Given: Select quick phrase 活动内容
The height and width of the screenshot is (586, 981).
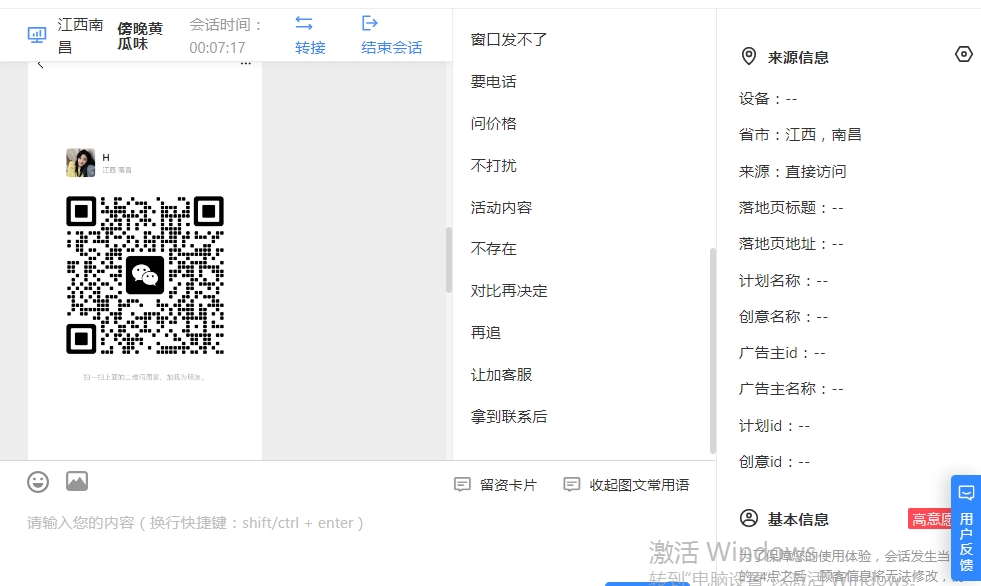Looking at the screenshot, I should coord(501,207).
